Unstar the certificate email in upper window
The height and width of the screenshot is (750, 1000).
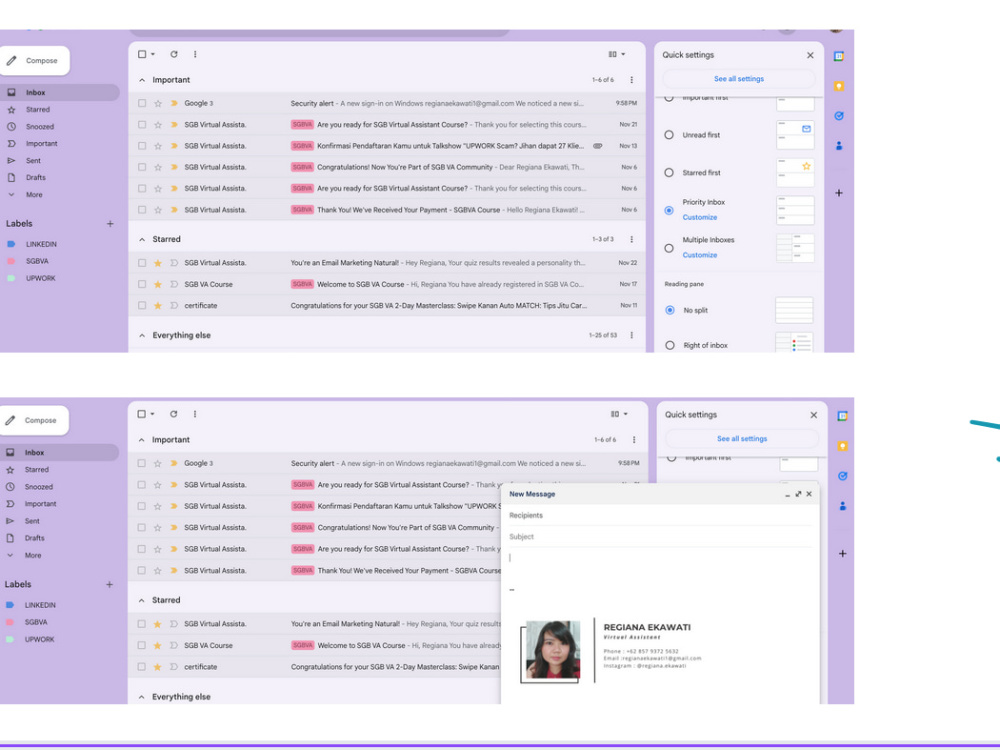click(x=158, y=305)
